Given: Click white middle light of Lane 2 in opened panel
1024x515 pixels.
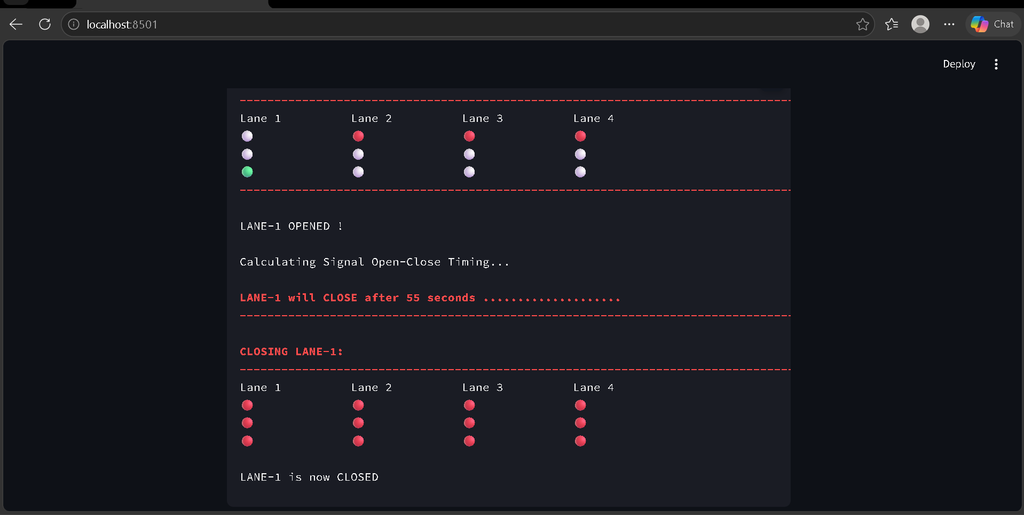Looking at the screenshot, I should (358, 154).
